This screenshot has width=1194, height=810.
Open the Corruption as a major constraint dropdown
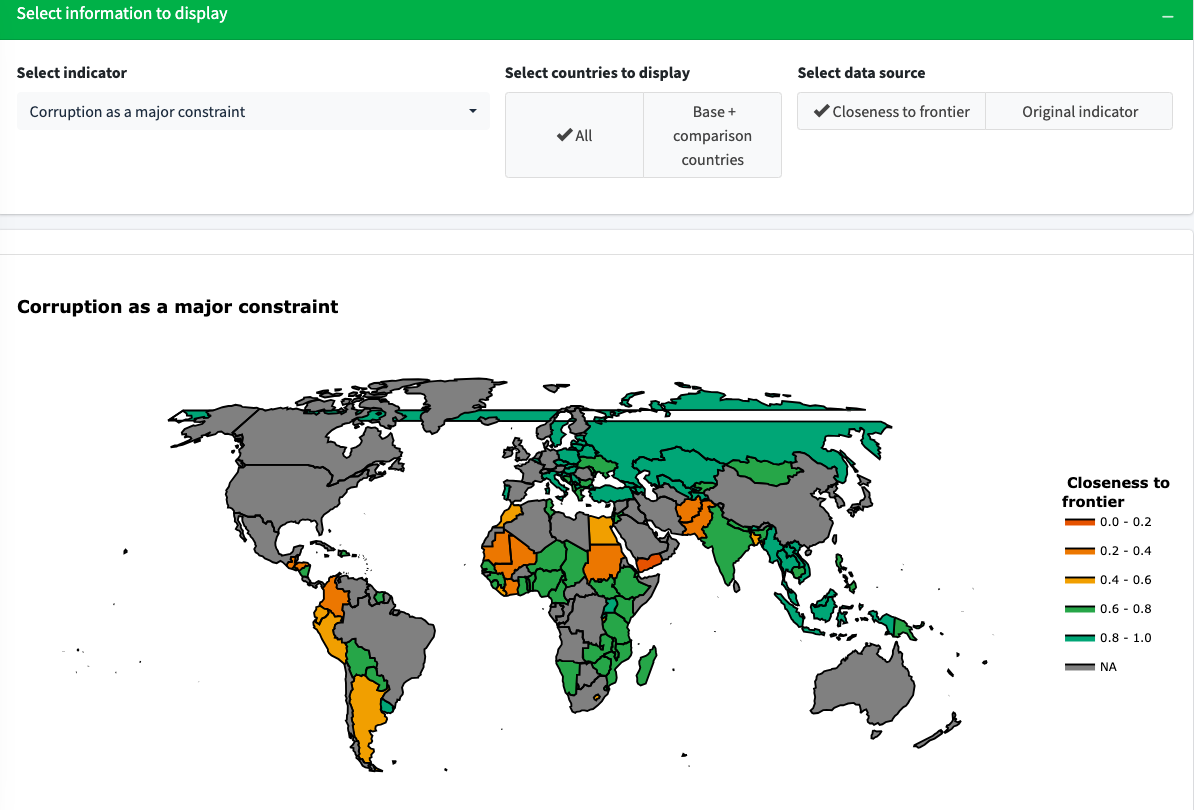point(253,111)
